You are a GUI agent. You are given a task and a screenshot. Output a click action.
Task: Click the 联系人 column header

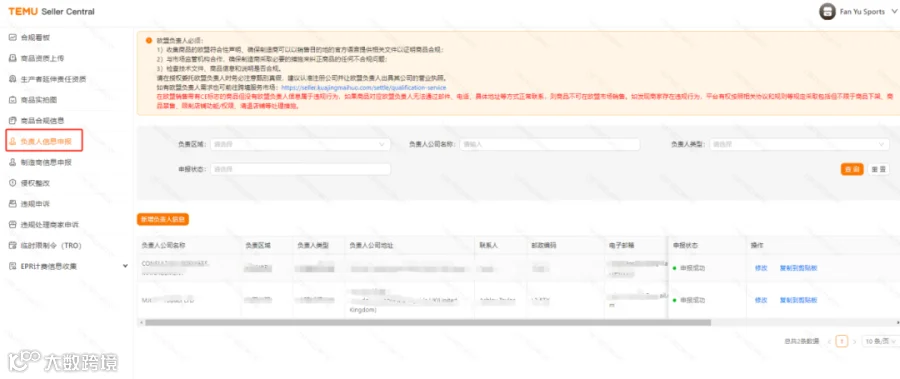click(x=488, y=245)
